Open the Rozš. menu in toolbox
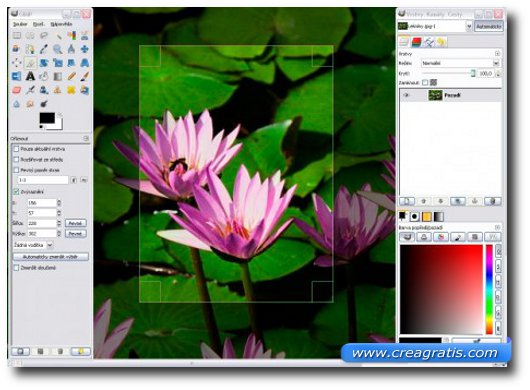This screenshot has height=390, width=530. [38, 24]
